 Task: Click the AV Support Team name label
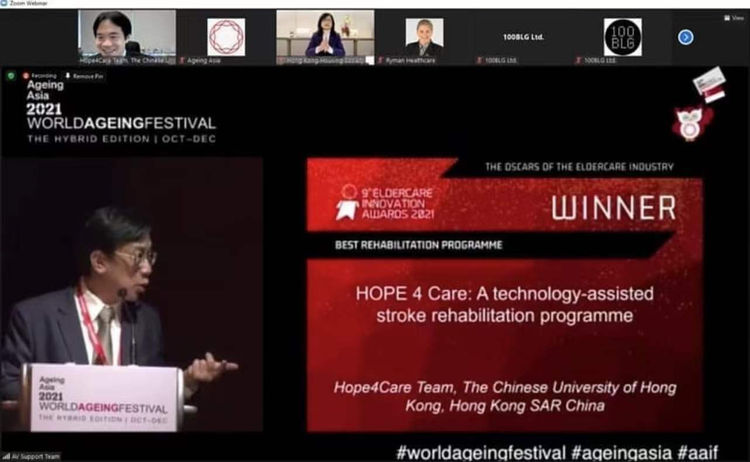pyautogui.click(x=35, y=457)
